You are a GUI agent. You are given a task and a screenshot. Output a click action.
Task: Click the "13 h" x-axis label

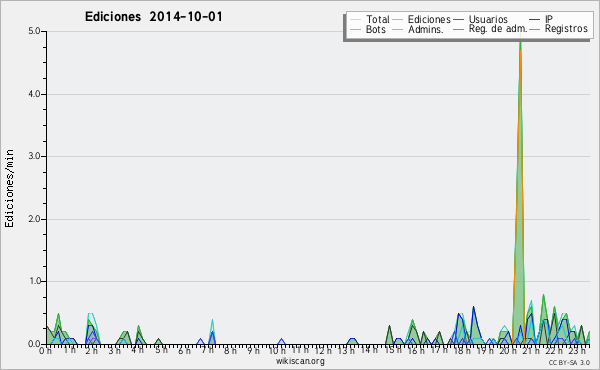(x=346, y=351)
